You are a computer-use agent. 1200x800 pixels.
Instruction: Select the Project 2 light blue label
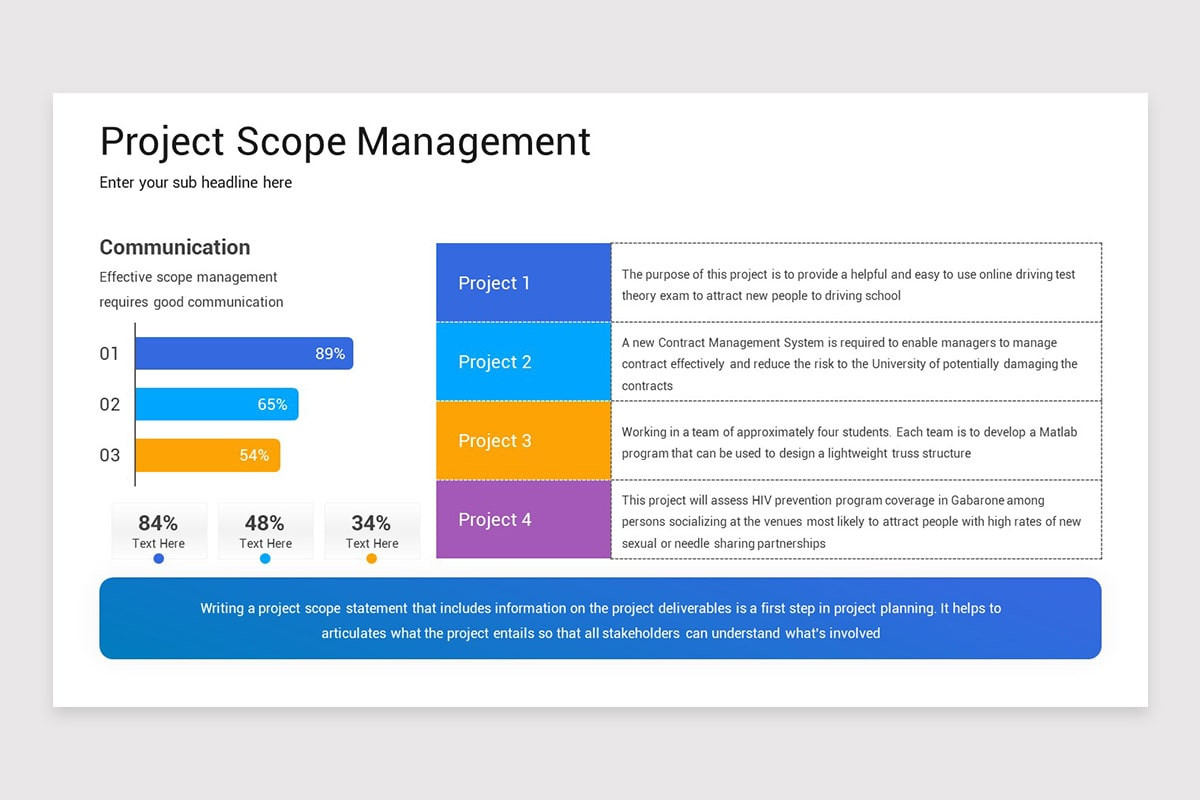pos(523,361)
